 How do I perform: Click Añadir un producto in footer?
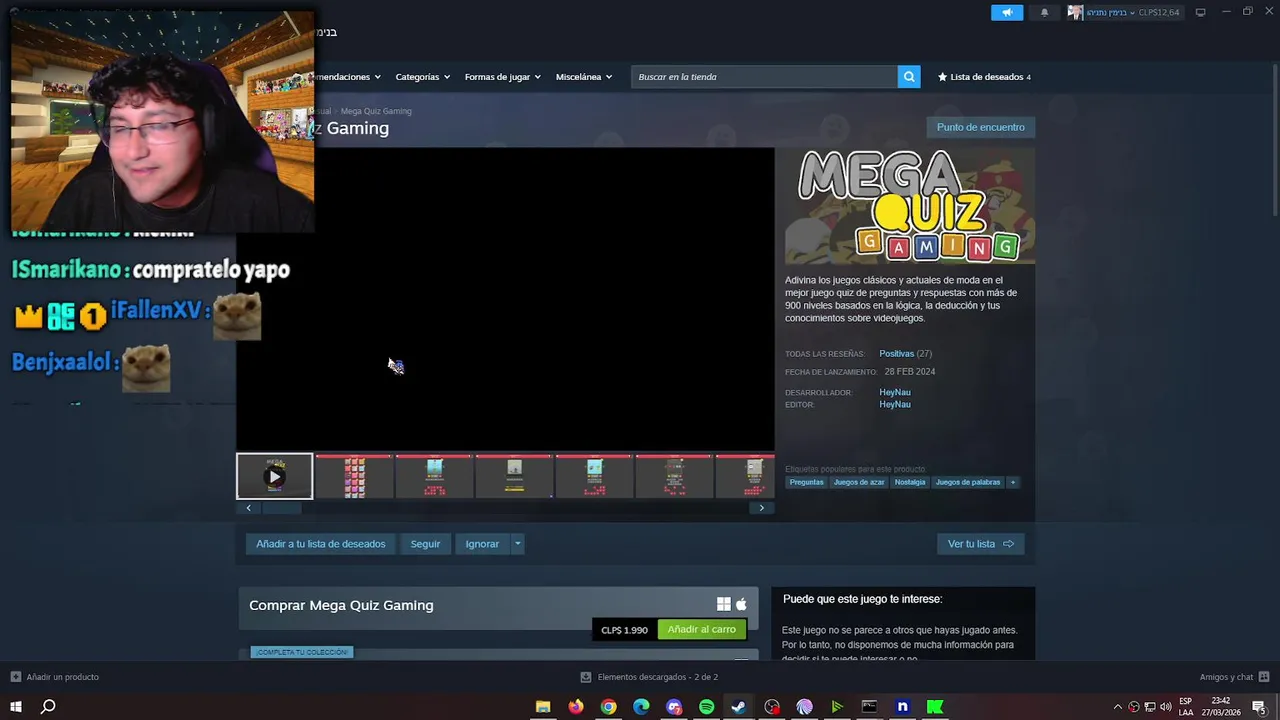(x=55, y=677)
